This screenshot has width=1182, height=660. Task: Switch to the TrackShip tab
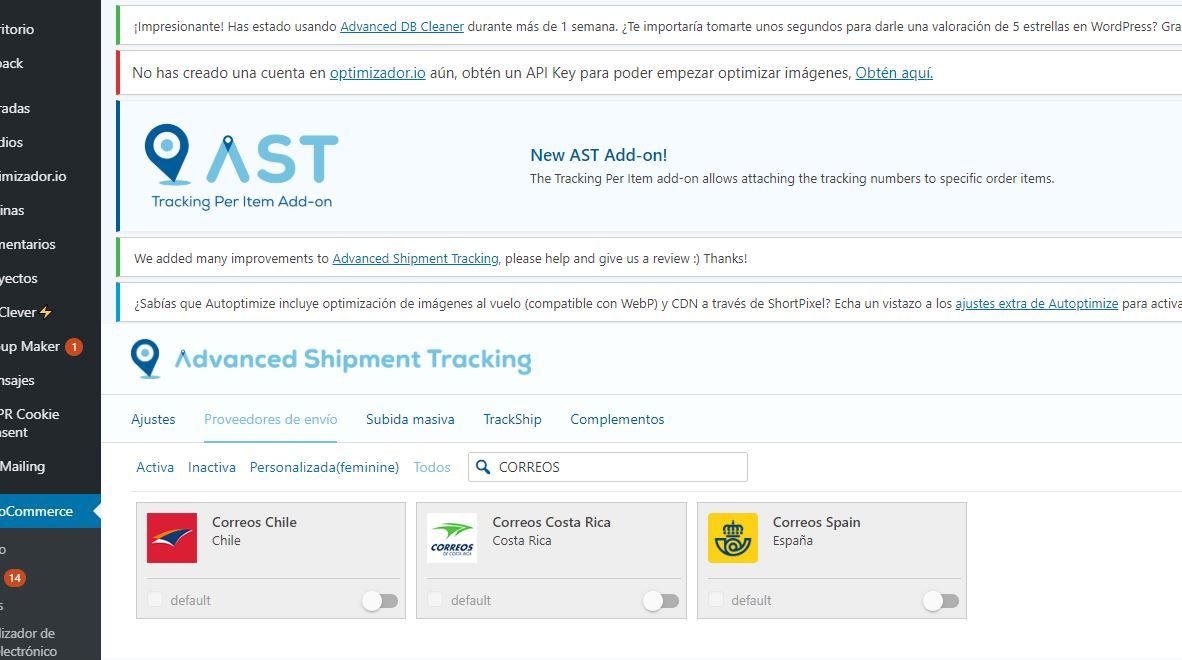pyautogui.click(x=513, y=420)
